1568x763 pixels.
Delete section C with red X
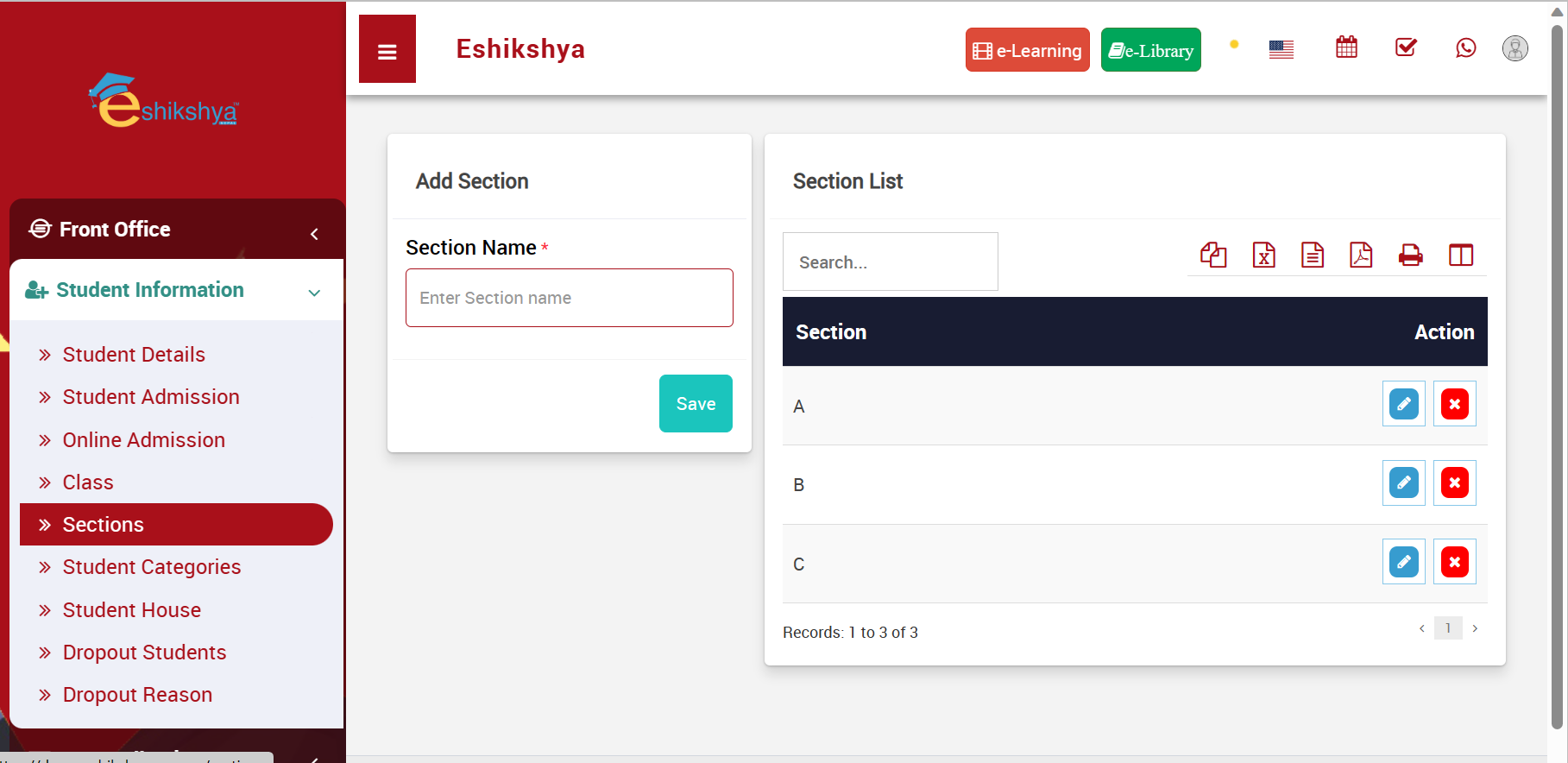[1454, 563]
